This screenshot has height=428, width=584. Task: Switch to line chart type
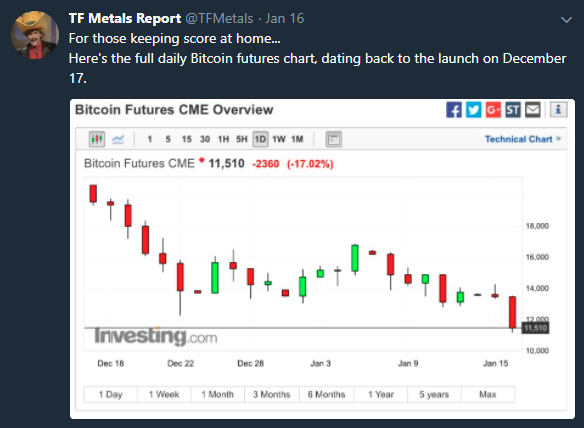[118, 139]
